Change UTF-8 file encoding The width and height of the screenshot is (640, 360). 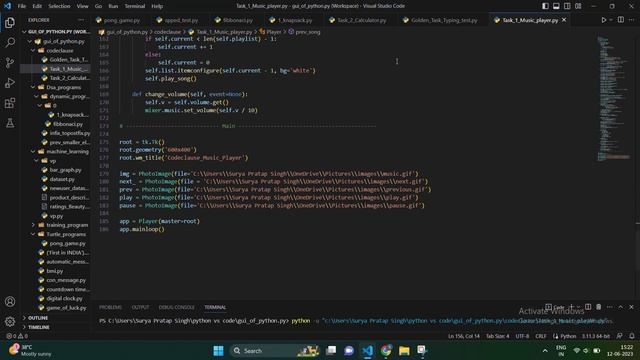click(x=522, y=336)
